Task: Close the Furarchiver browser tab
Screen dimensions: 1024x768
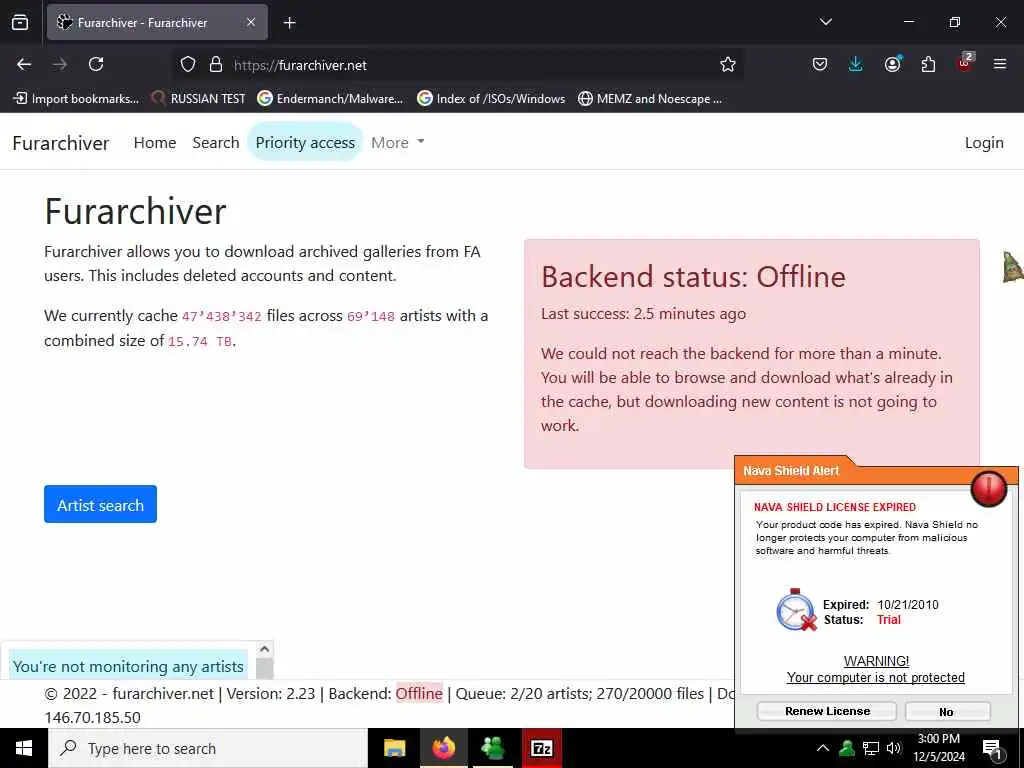Action: (251, 22)
